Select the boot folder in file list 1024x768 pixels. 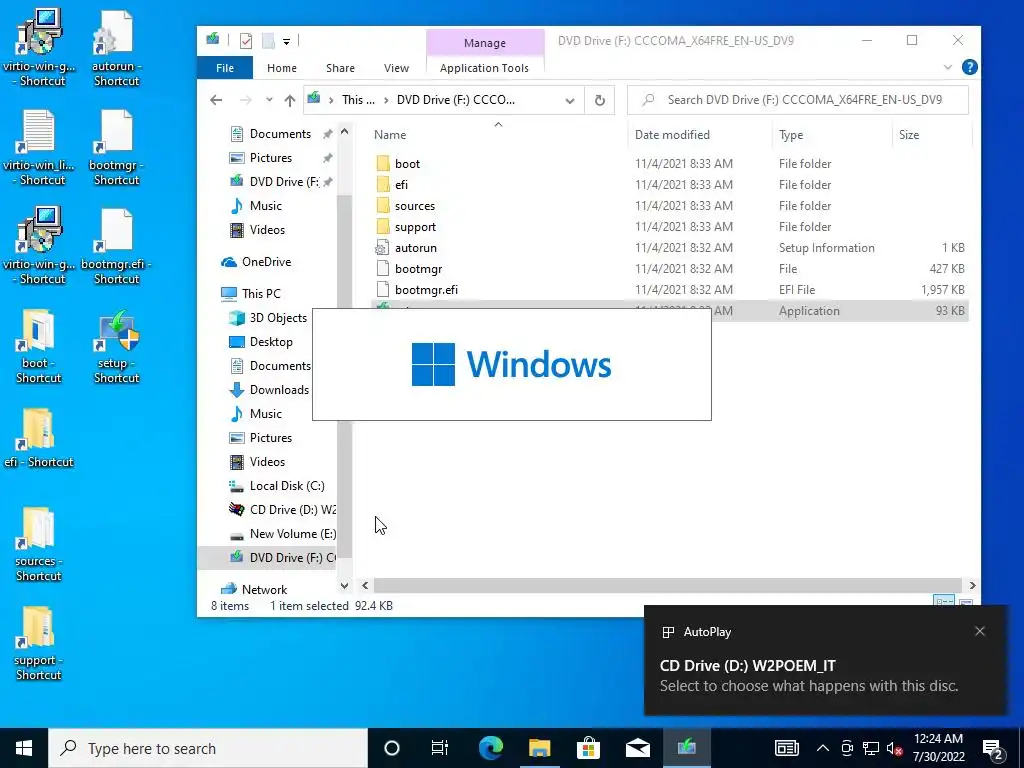click(669, 164)
